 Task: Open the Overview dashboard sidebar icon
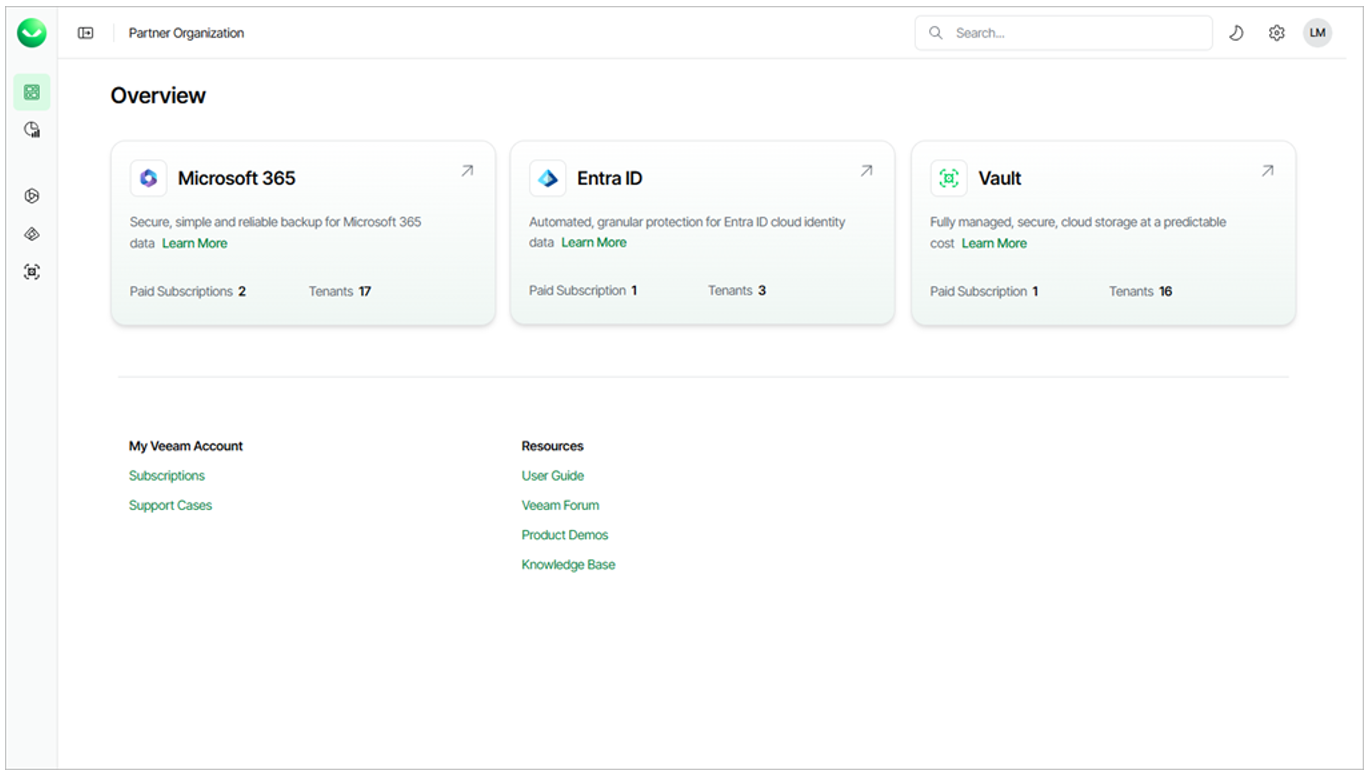tap(32, 92)
